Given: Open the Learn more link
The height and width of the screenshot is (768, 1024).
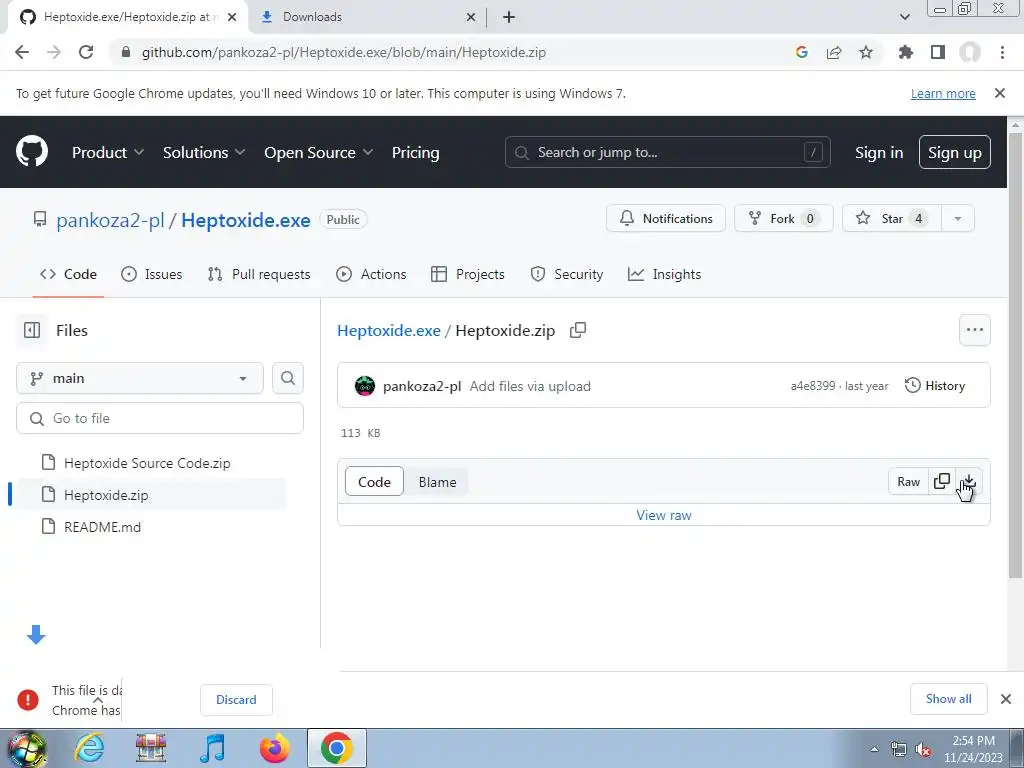Looking at the screenshot, I should pyautogui.click(x=943, y=94).
